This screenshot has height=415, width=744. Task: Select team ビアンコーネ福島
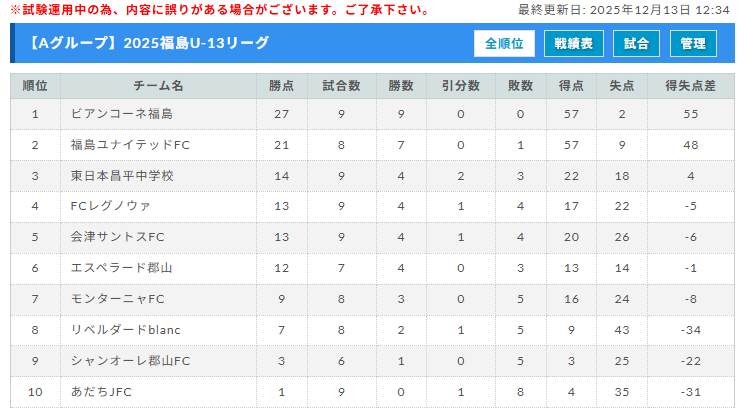coord(122,114)
